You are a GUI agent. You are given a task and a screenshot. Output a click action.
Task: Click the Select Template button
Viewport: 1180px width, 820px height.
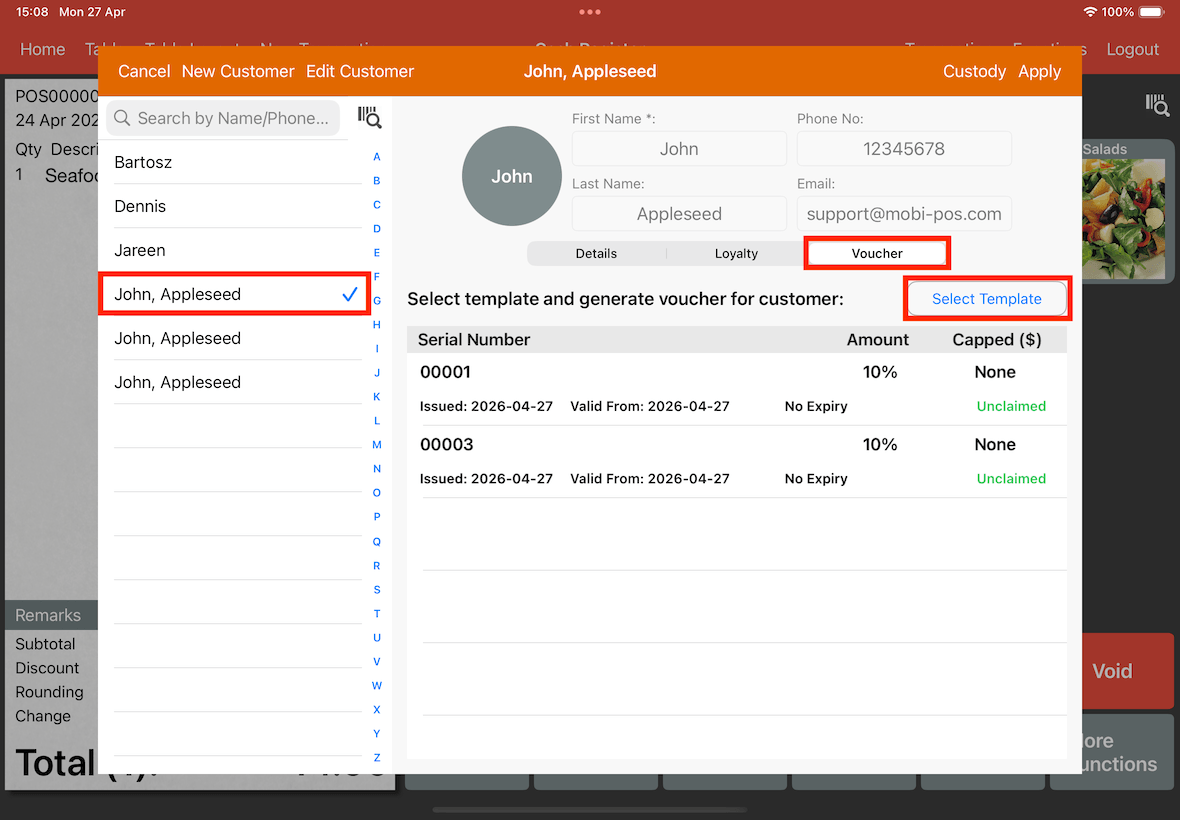(x=987, y=299)
